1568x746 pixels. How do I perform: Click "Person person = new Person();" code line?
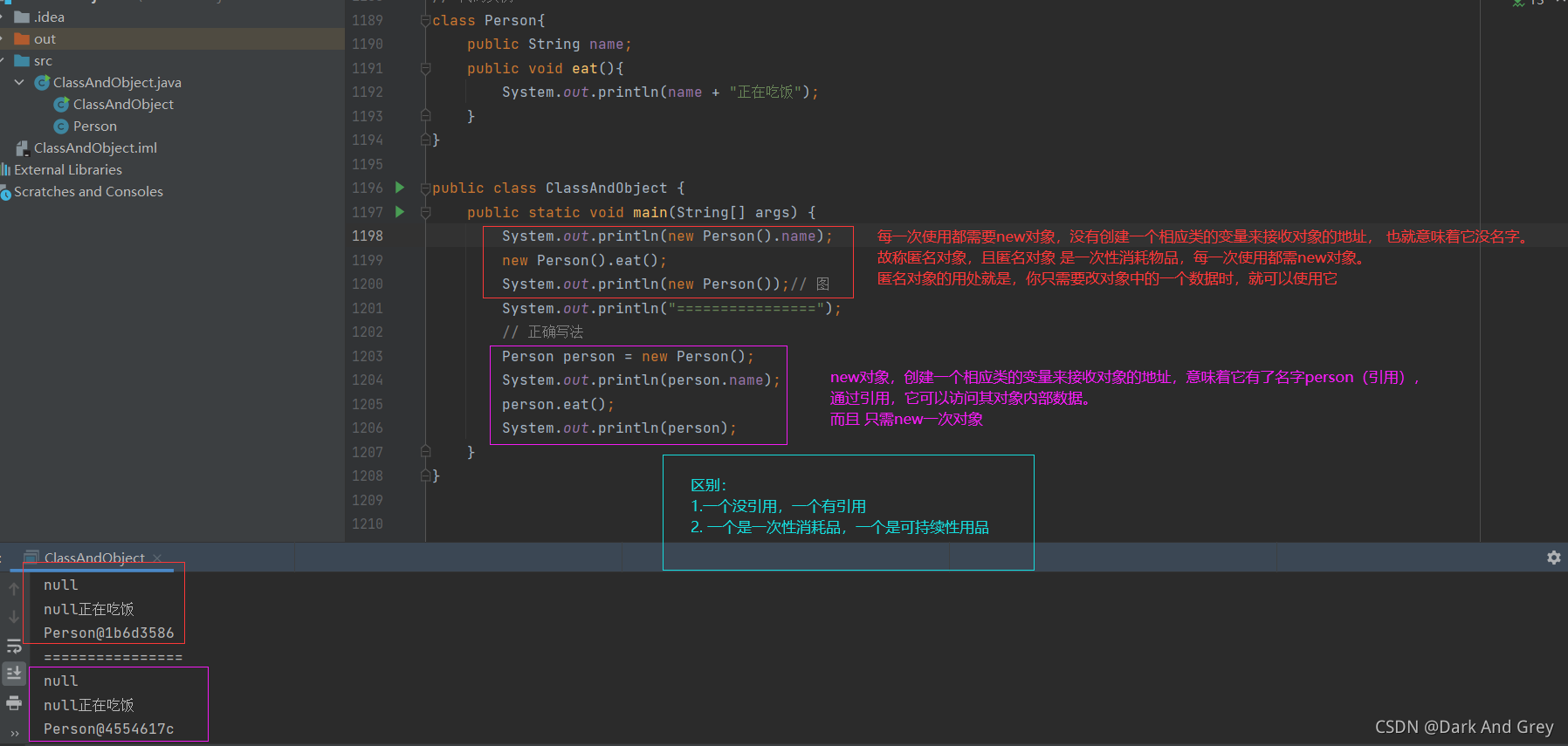[628, 356]
